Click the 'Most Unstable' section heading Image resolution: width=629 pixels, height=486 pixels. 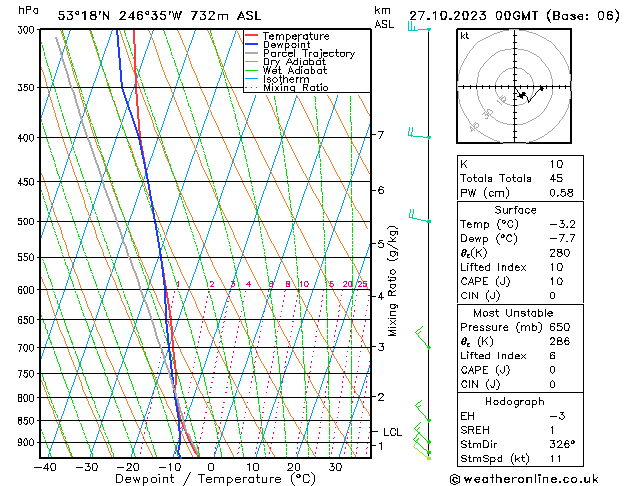[513, 313]
